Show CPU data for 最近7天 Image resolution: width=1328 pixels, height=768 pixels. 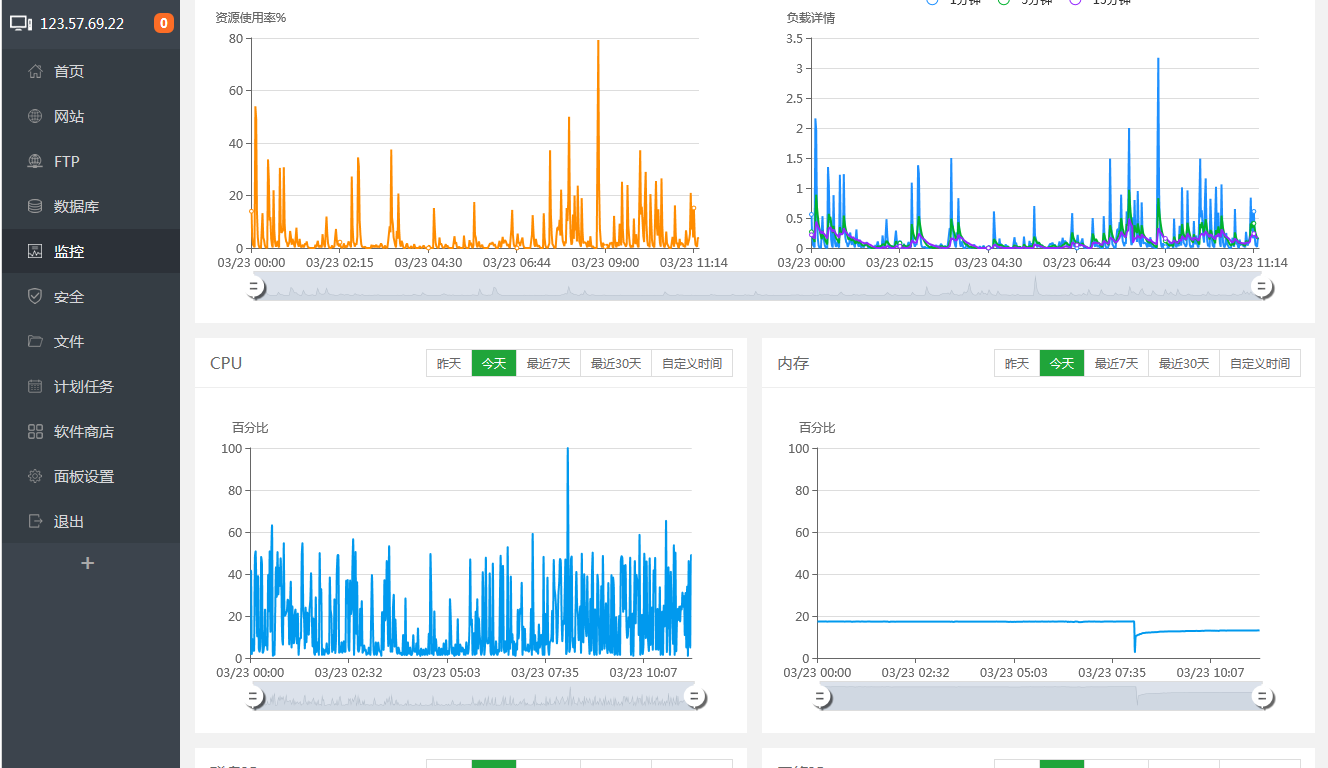point(548,363)
